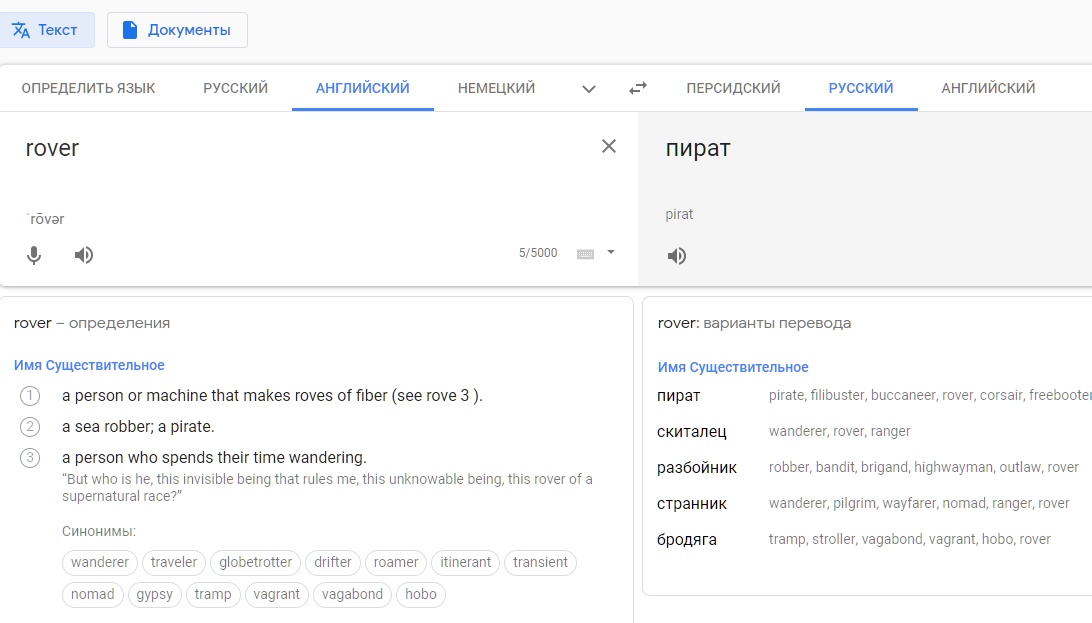Image resolution: width=1092 pixels, height=623 pixels.
Task: Click the microphone voice input icon
Action: click(33, 255)
